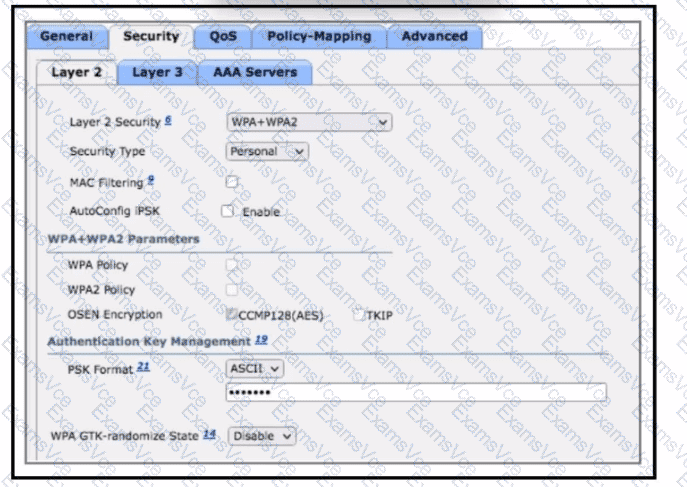The height and width of the screenshot is (487, 687).
Task: Toggle the TKIP encryption checkbox
Action: coord(359,315)
